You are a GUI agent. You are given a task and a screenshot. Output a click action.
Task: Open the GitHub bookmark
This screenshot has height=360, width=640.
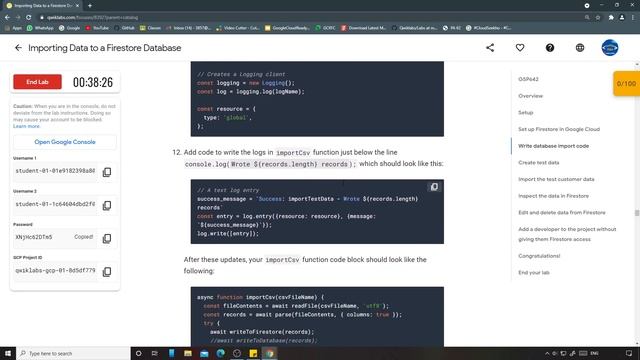coord(124,28)
